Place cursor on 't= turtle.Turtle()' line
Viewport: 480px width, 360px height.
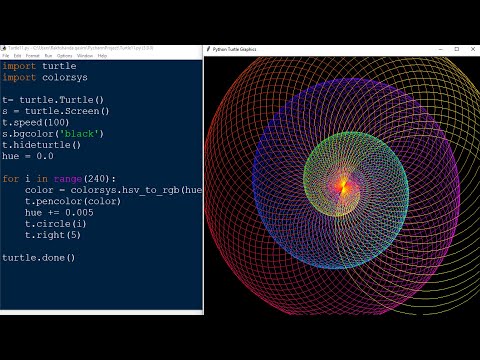coord(53,100)
